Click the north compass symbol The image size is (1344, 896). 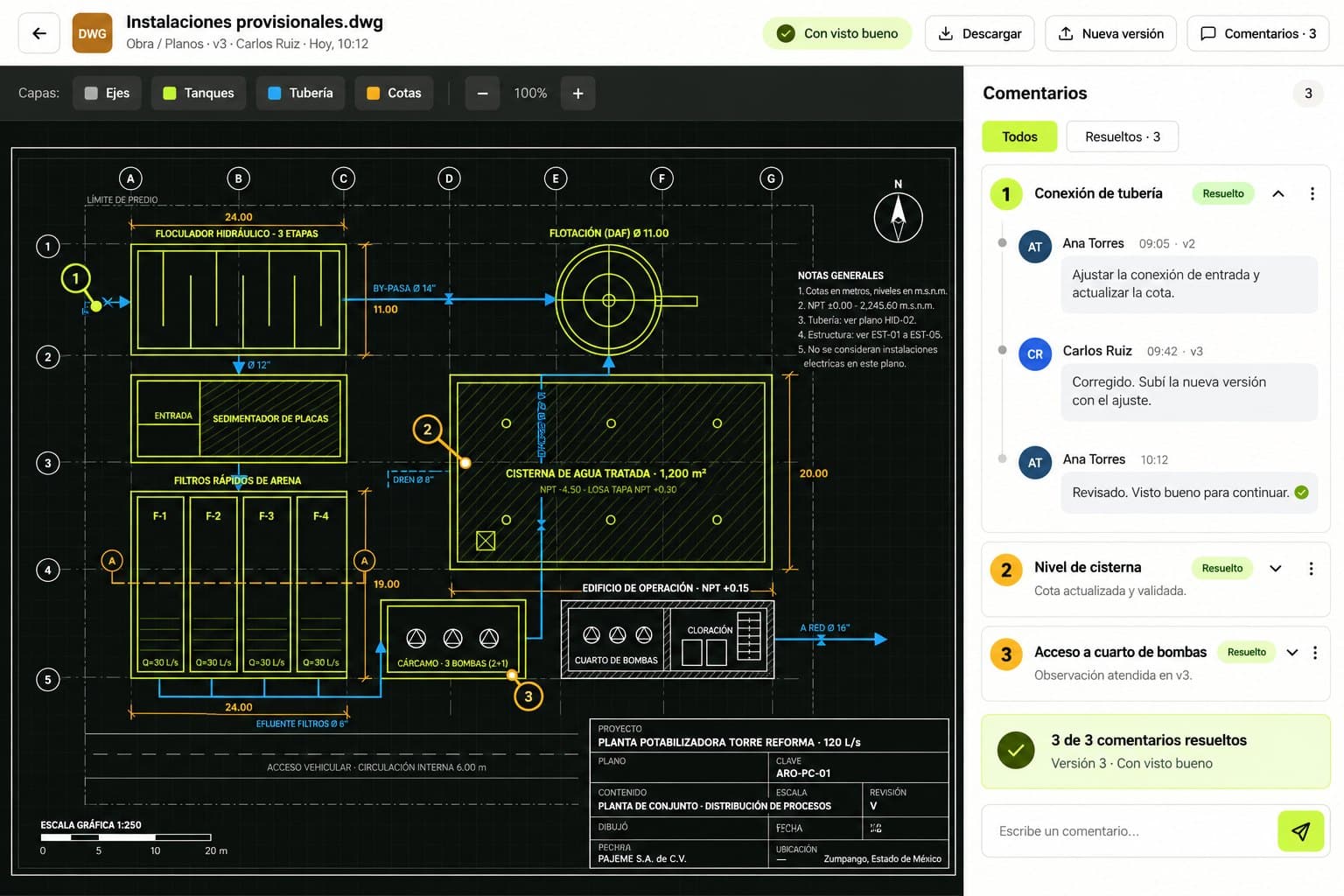tap(898, 217)
